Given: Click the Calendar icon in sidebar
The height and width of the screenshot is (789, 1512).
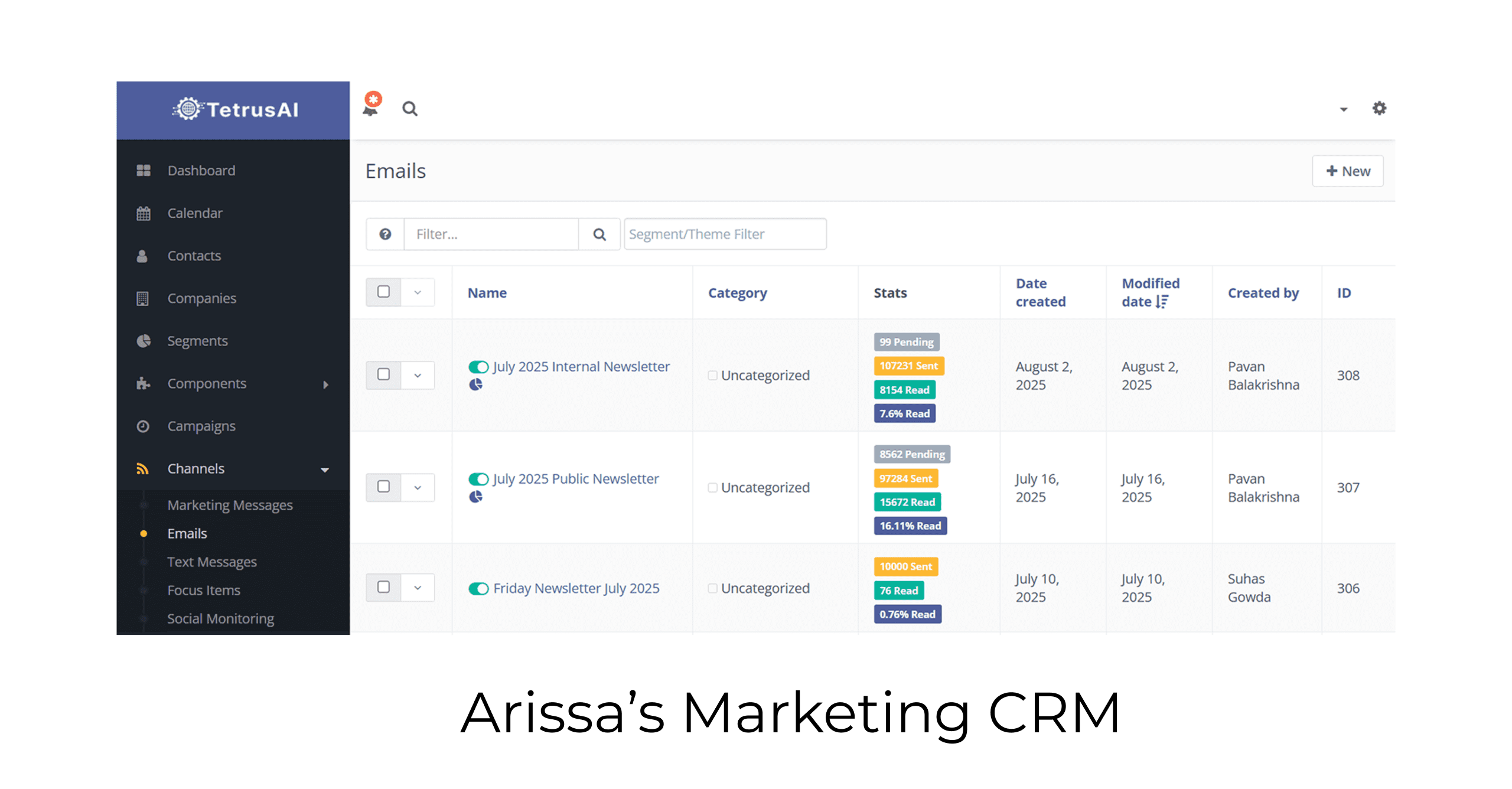Looking at the screenshot, I should pyautogui.click(x=143, y=213).
